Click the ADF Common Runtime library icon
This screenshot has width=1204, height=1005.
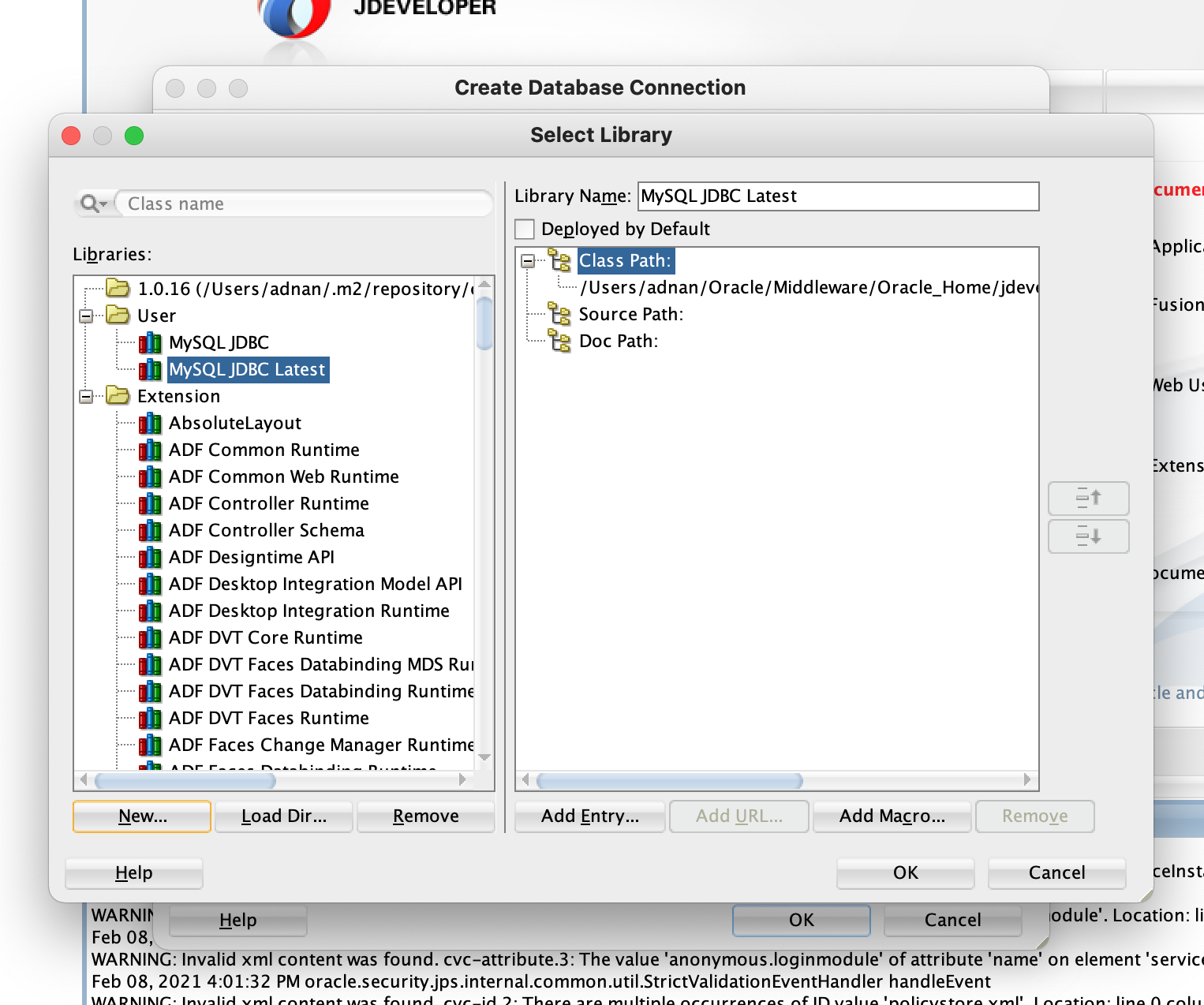click(150, 450)
